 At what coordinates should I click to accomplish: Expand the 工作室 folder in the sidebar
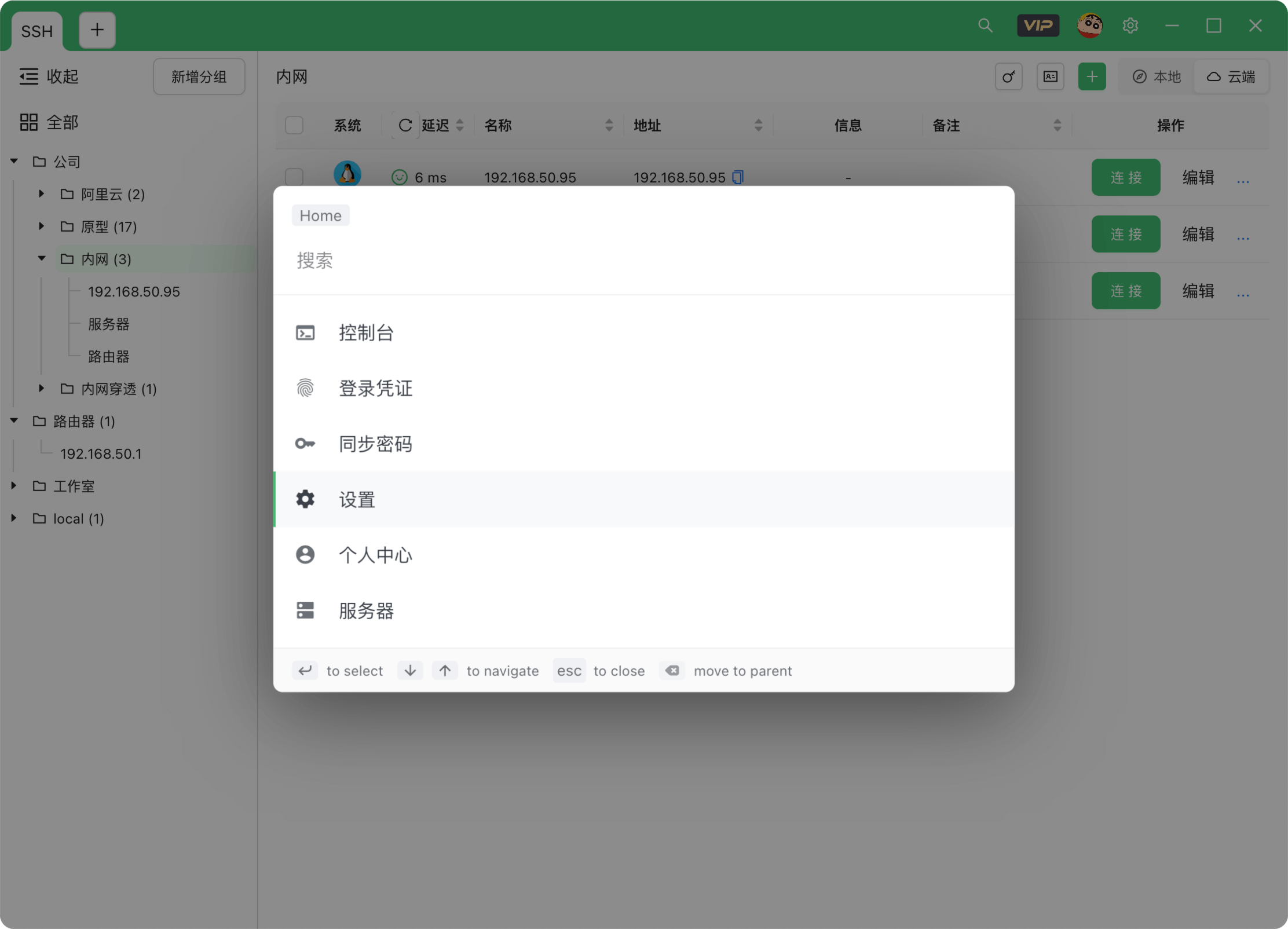click(x=14, y=486)
